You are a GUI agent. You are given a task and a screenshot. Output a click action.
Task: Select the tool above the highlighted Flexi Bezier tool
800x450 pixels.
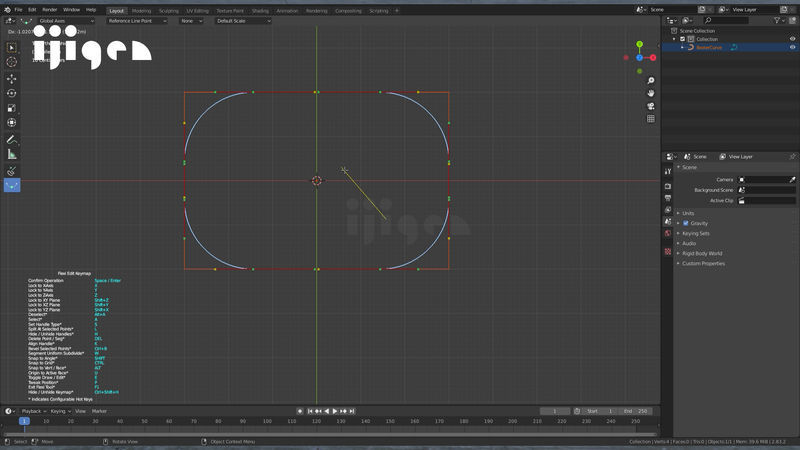[x=12, y=170]
